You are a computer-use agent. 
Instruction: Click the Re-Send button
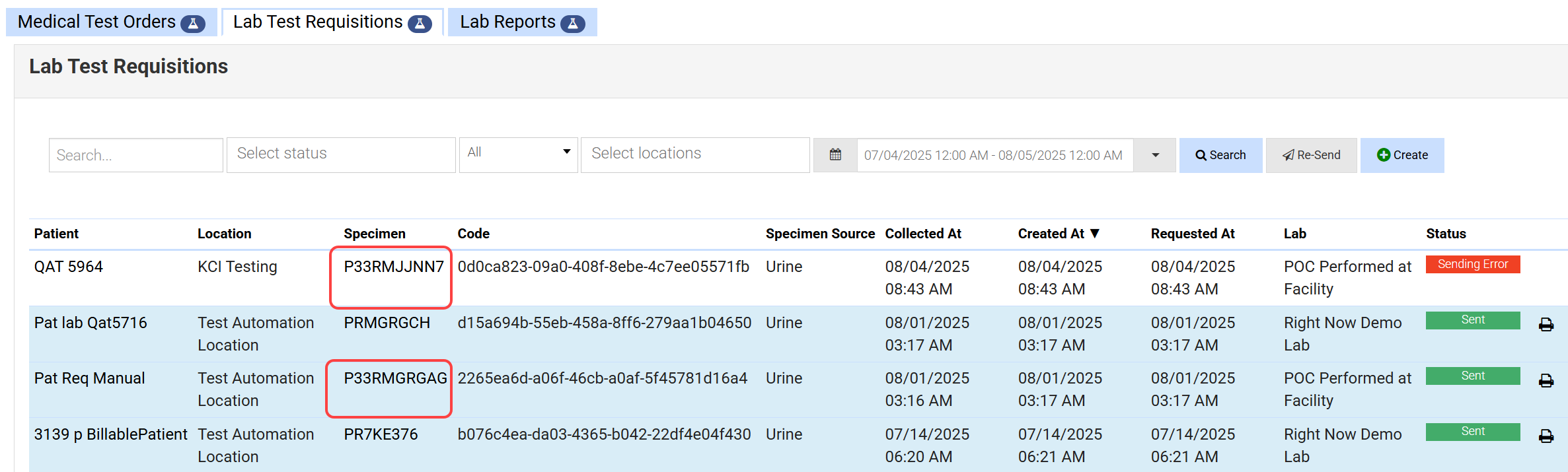click(x=1311, y=155)
